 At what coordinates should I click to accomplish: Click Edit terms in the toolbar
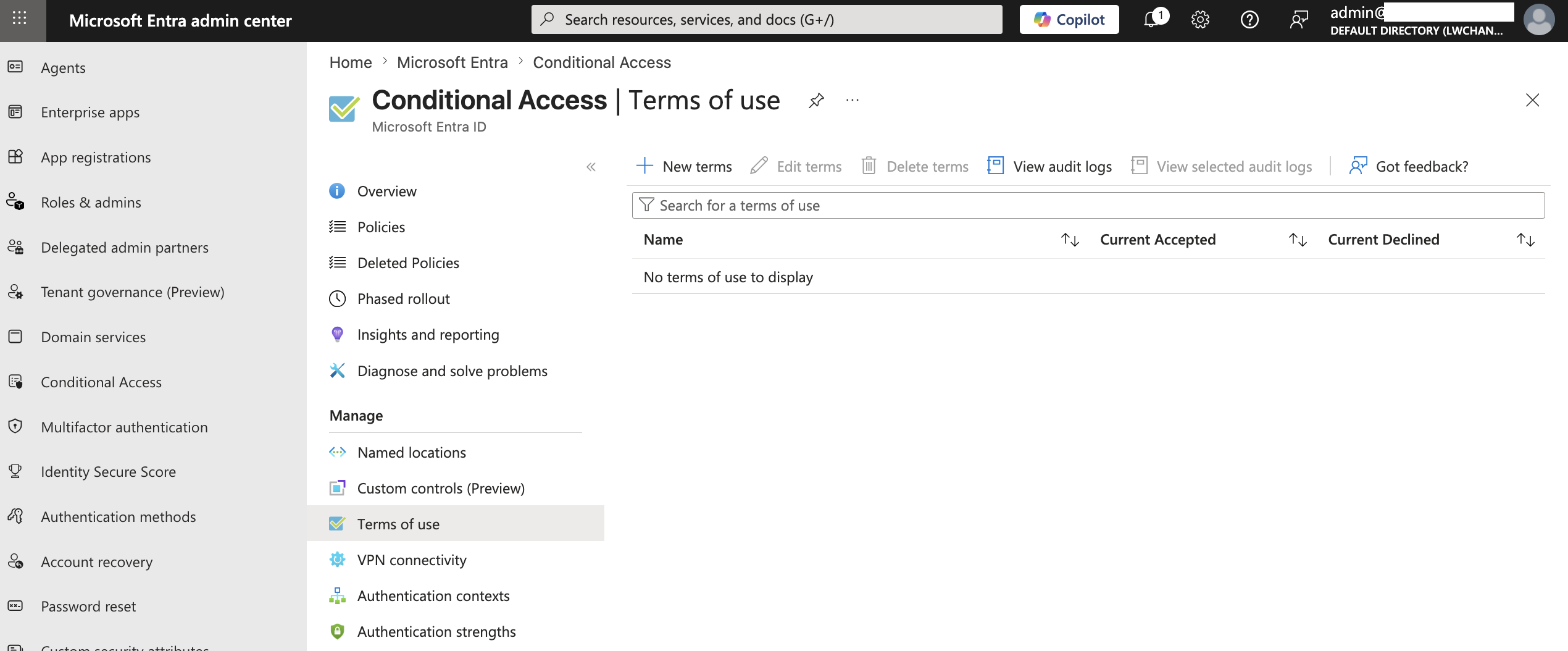[x=796, y=166]
